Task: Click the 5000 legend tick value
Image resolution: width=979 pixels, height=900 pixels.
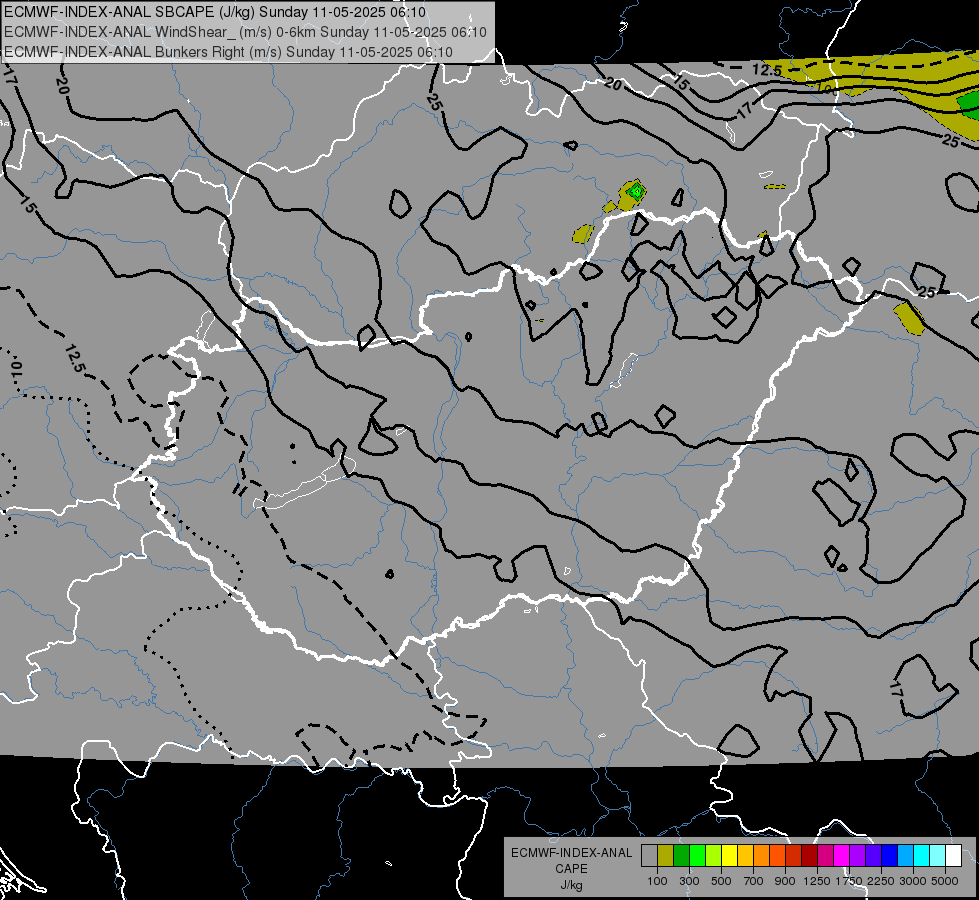Action: (945, 881)
